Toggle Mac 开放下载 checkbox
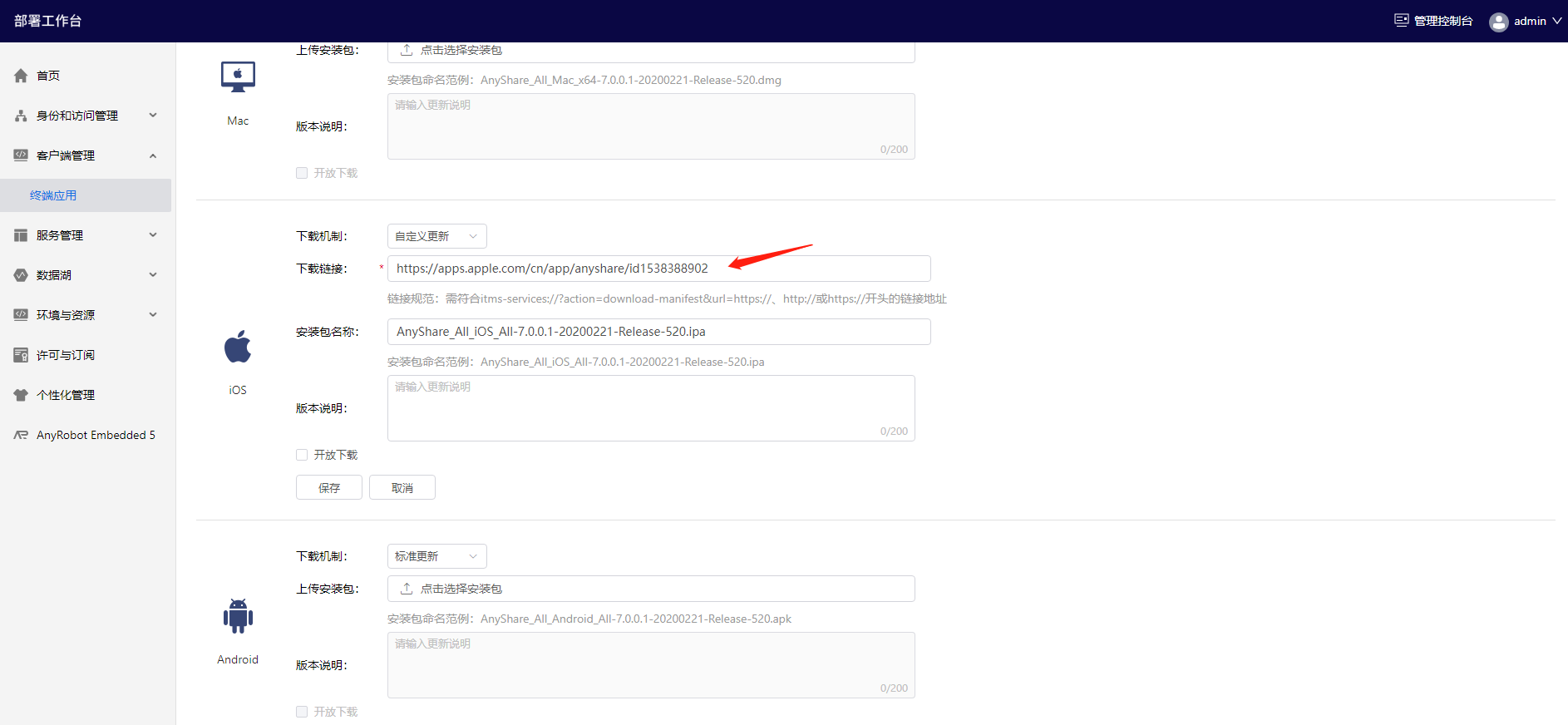The image size is (1568, 725). coord(302,173)
